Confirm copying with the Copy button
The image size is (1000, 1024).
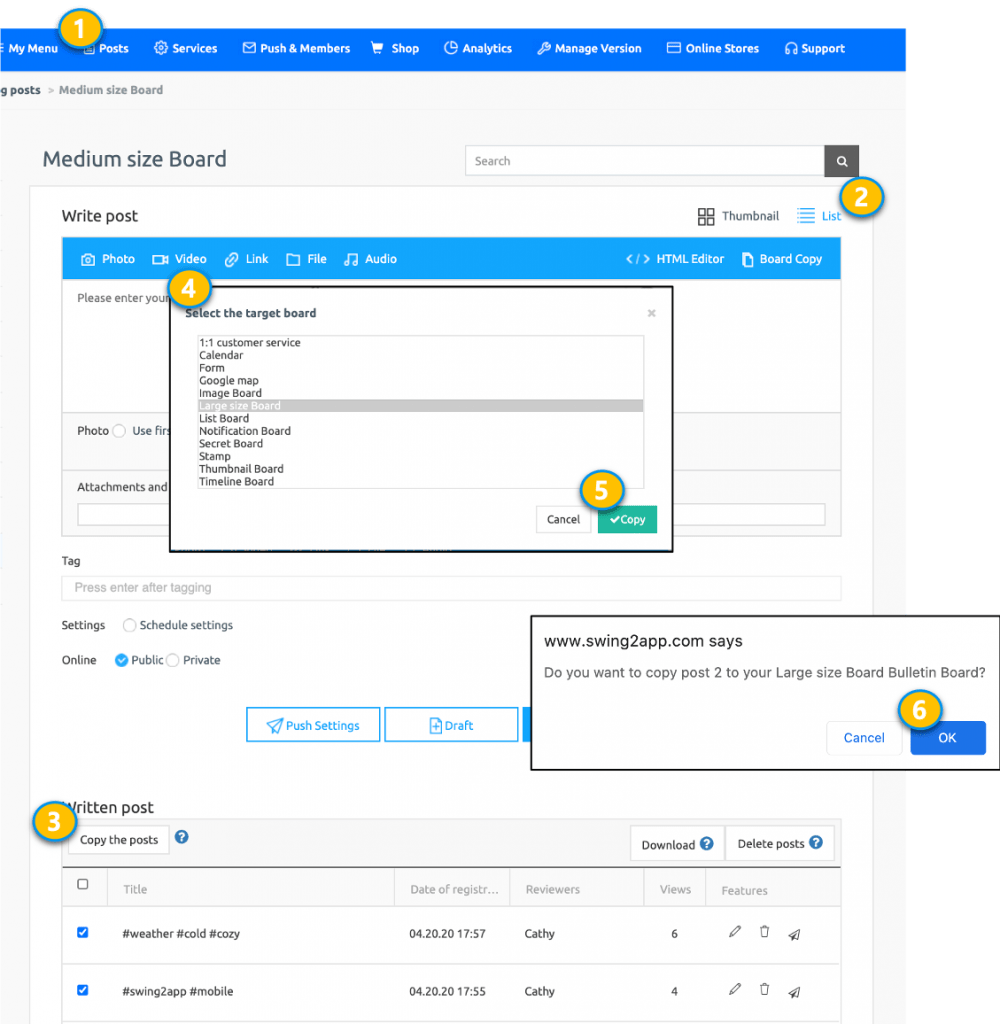(627, 519)
